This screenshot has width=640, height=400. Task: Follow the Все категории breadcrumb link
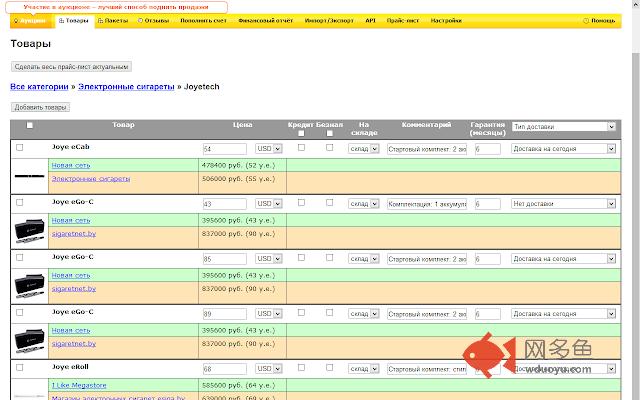pyautogui.click(x=39, y=87)
